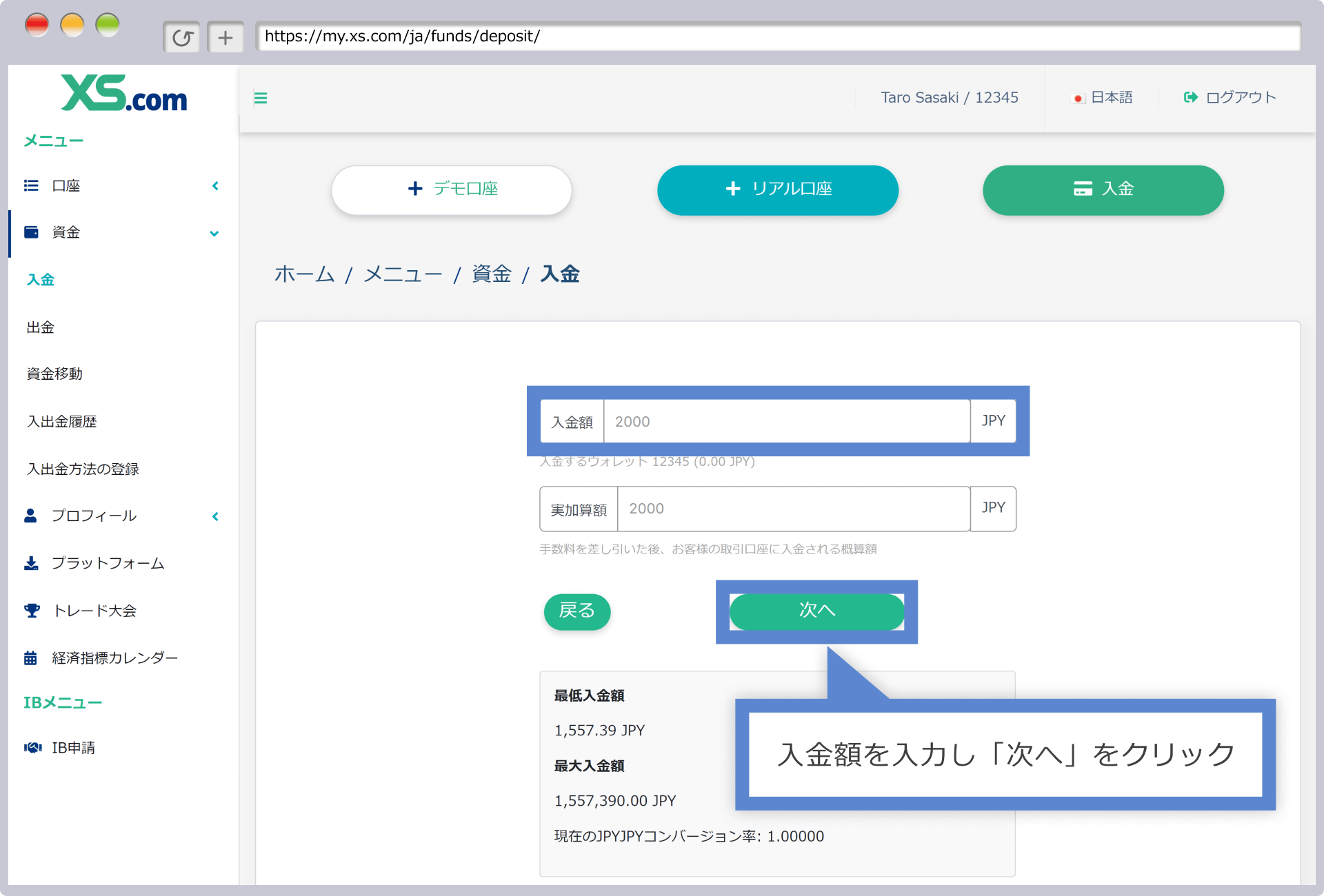Go to ホーム in the breadcrumb

[x=304, y=274]
